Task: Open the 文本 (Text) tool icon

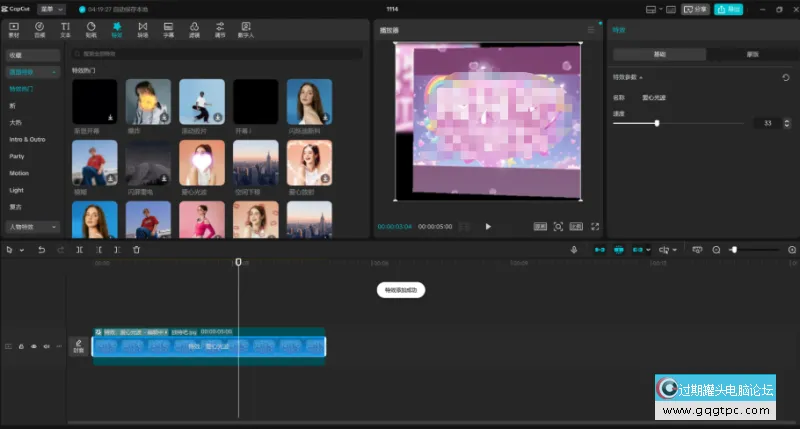Action: 65,28
